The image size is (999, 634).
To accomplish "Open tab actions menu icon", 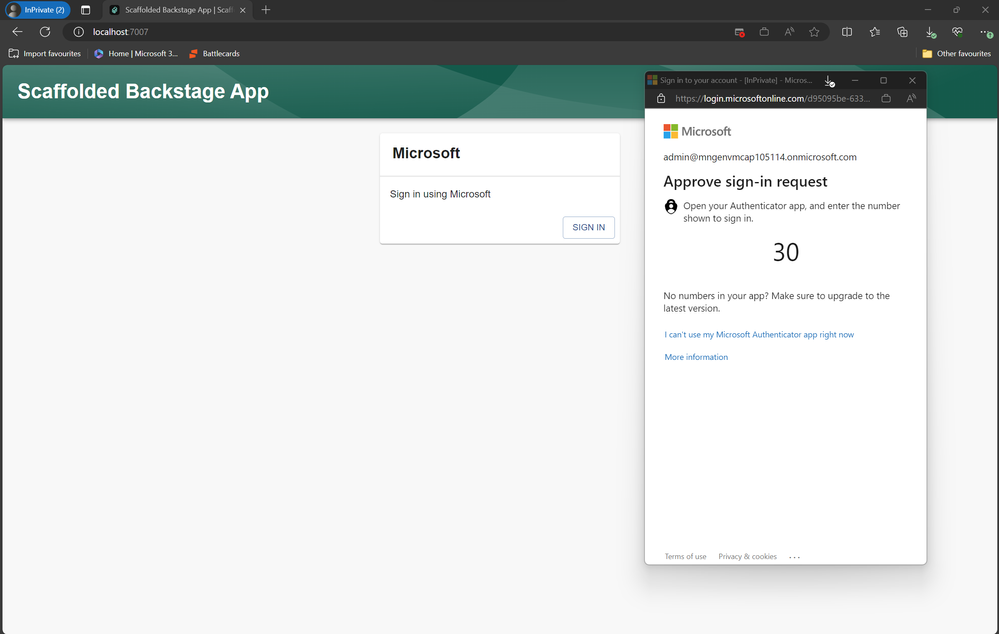I will 85,10.
